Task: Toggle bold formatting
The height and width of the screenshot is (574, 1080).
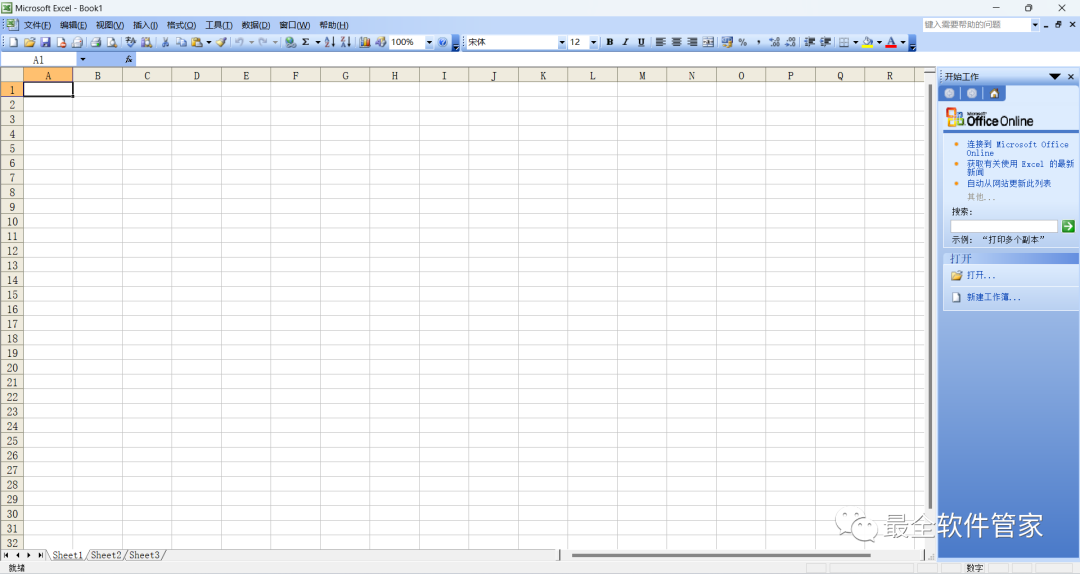Action: [x=610, y=42]
